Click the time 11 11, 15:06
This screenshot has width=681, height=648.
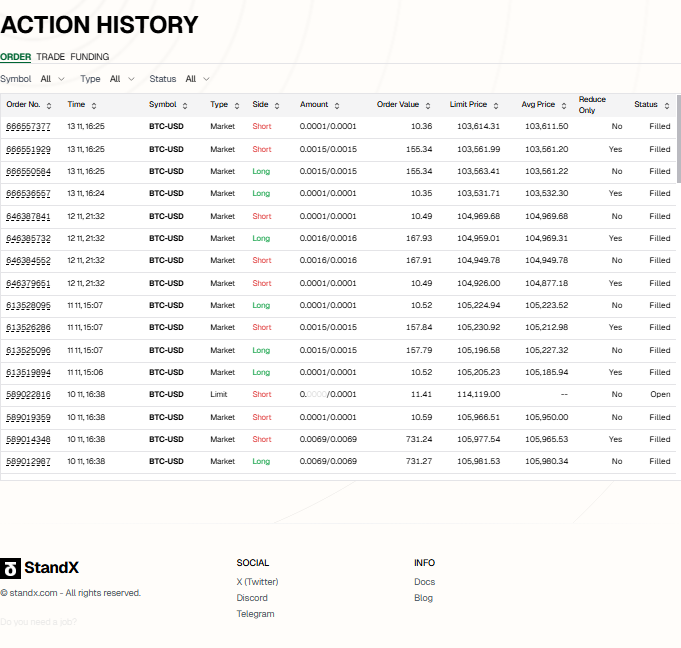[85, 372]
